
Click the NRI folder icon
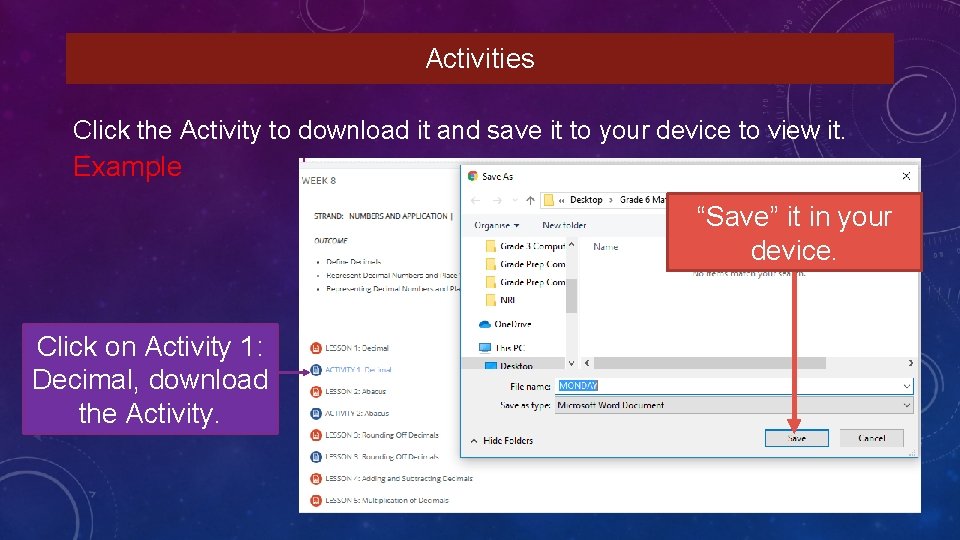click(490, 300)
